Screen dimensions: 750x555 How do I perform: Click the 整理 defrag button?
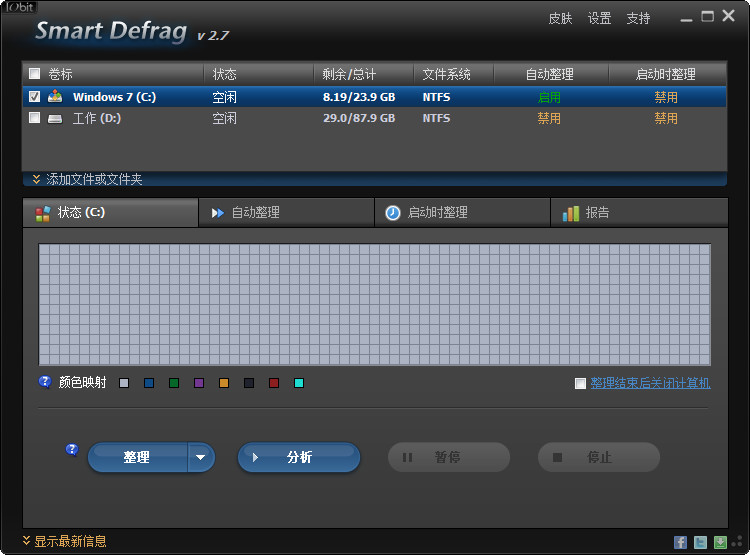tap(138, 457)
